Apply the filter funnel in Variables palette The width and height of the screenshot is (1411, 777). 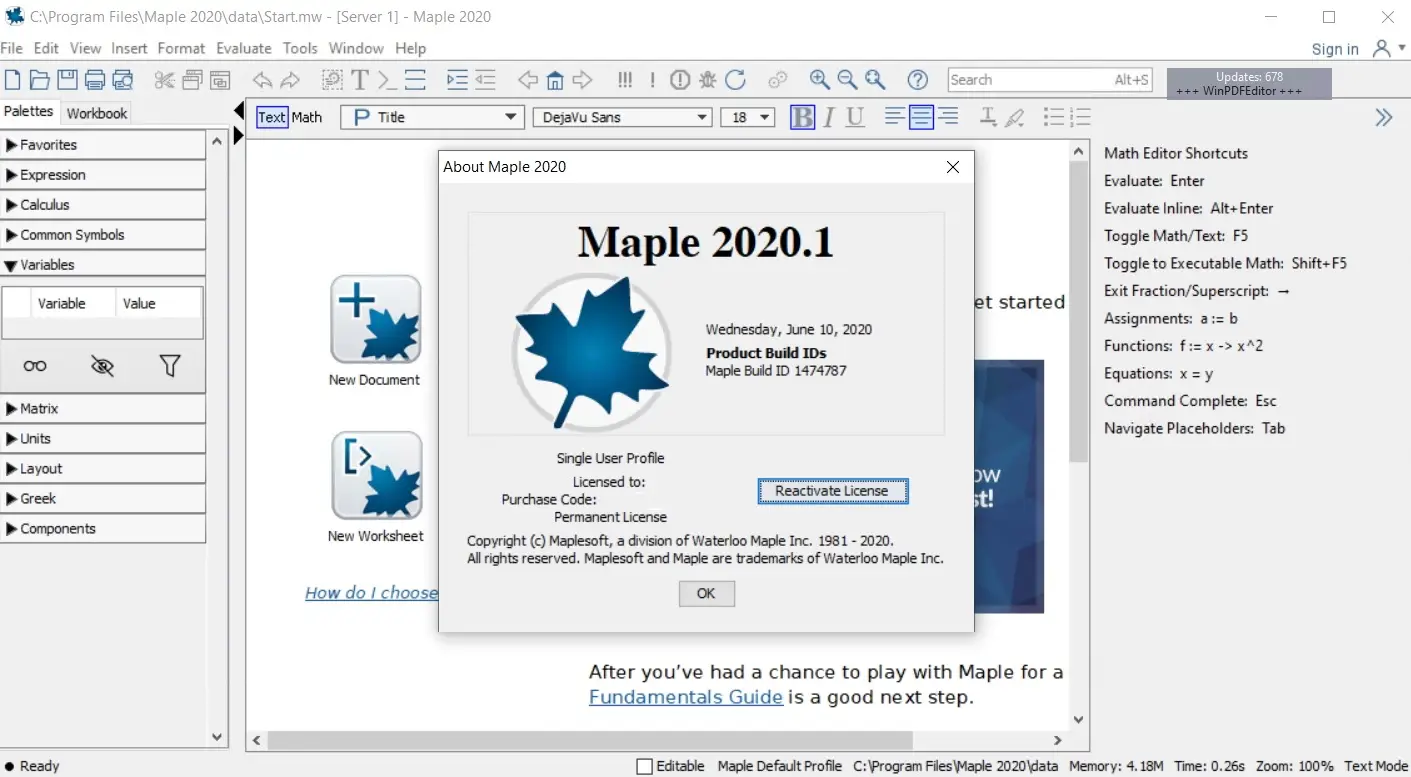click(x=170, y=366)
